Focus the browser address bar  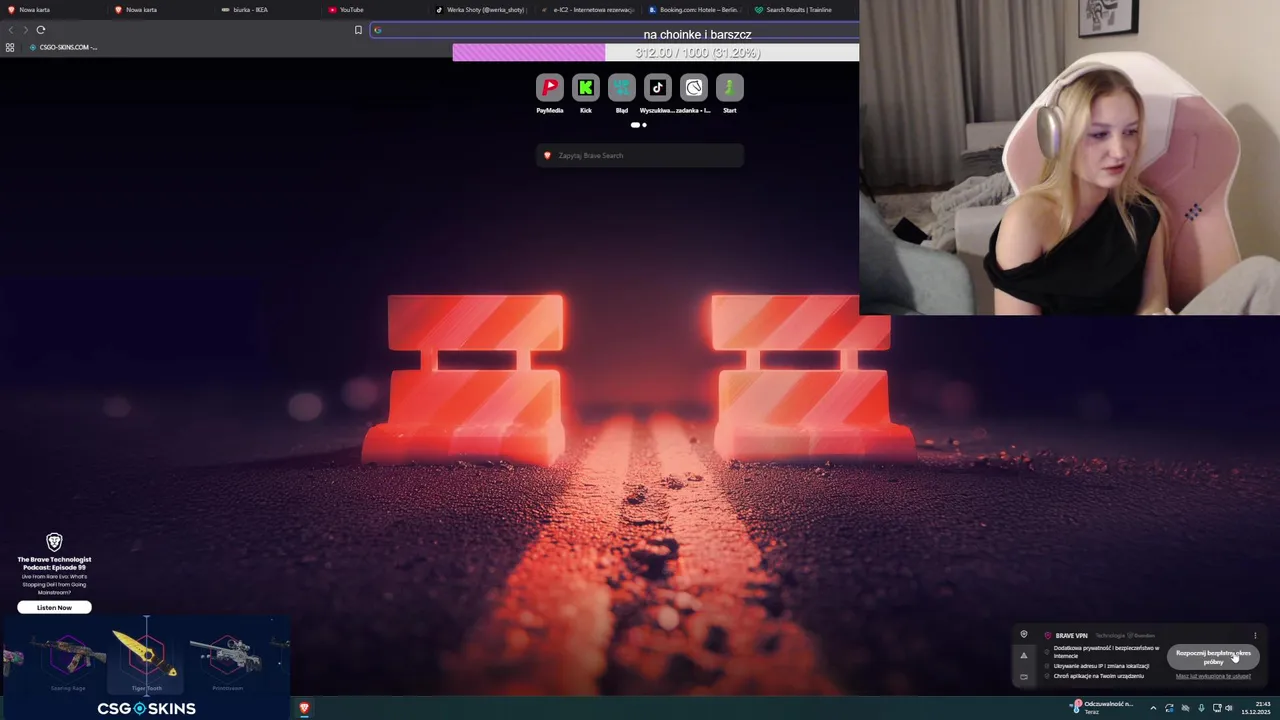point(614,30)
